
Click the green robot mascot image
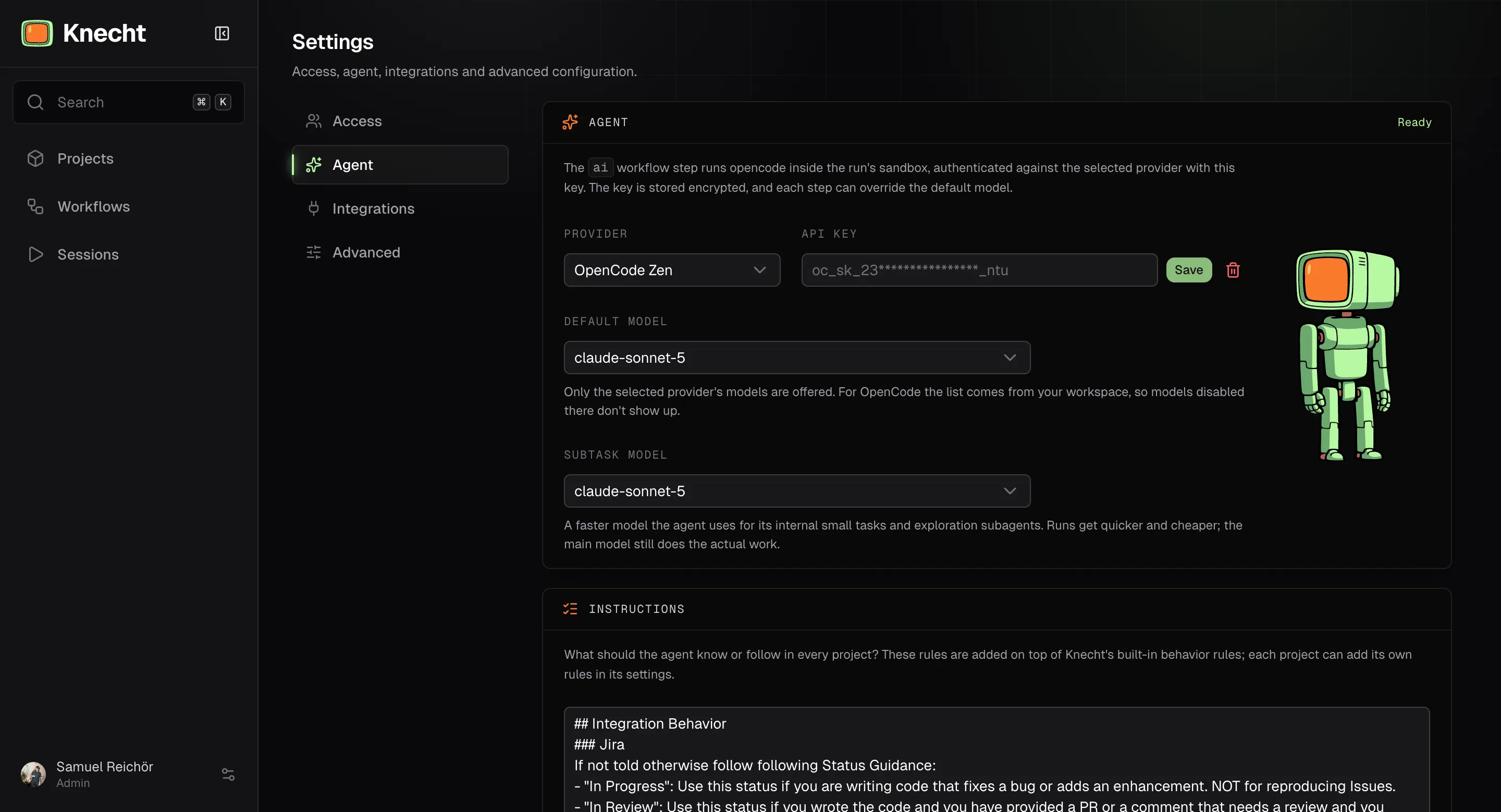click(1347, 355)
